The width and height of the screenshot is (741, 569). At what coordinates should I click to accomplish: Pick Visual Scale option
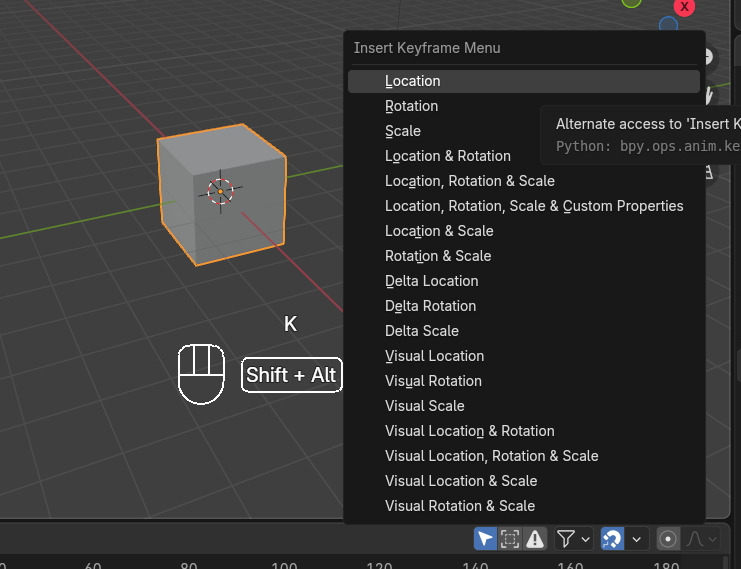click(524, 406)
